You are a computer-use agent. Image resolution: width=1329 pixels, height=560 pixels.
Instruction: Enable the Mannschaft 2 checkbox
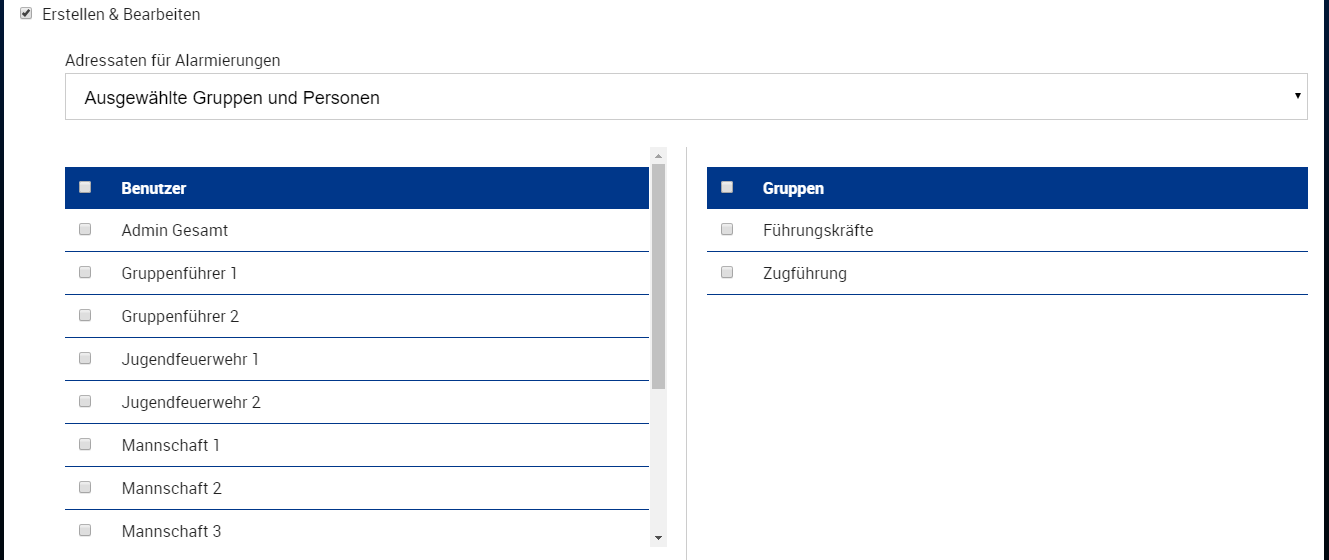(85, 487)
